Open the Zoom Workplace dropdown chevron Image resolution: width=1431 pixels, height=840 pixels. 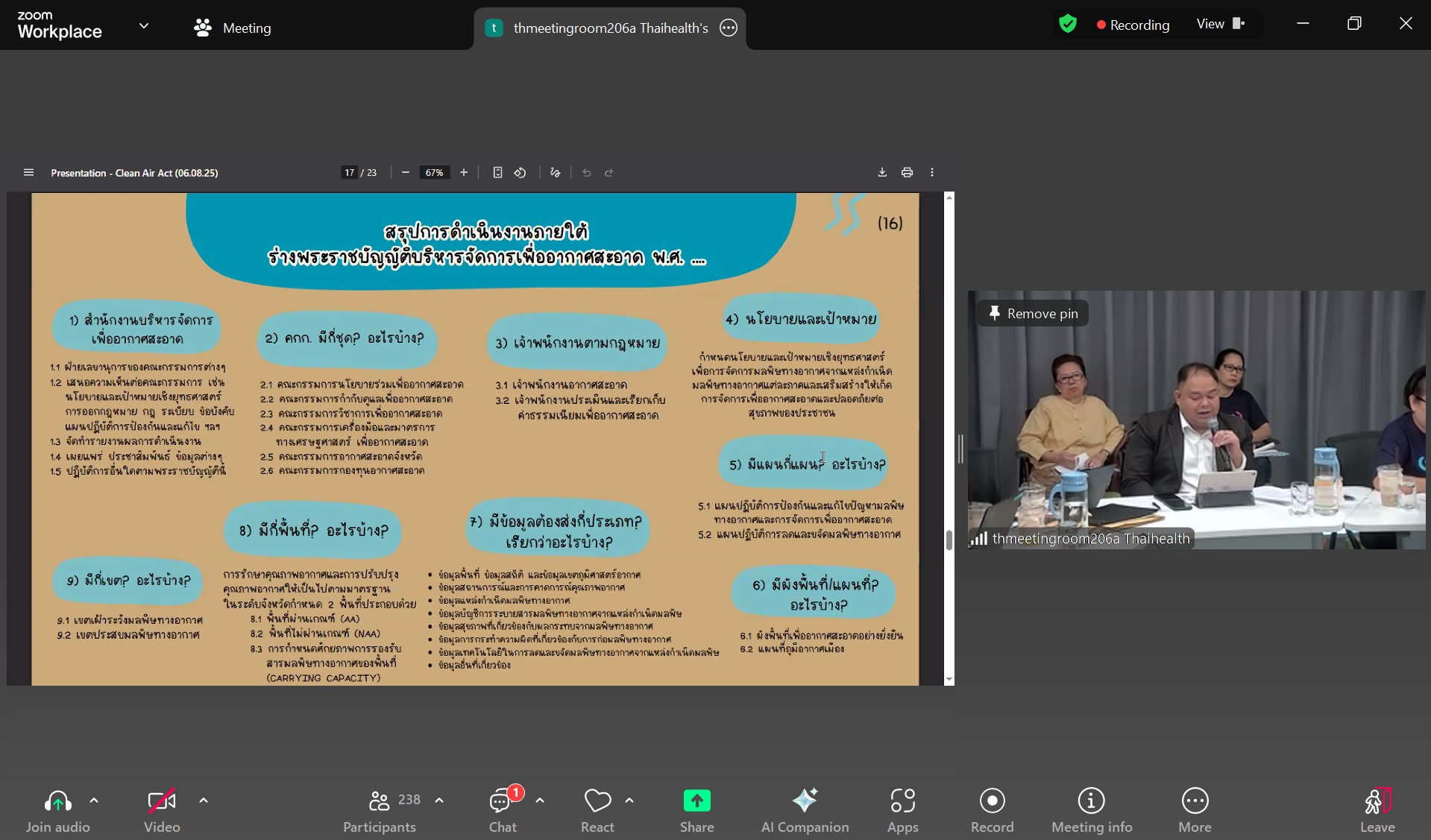click(x=144, y=26)
